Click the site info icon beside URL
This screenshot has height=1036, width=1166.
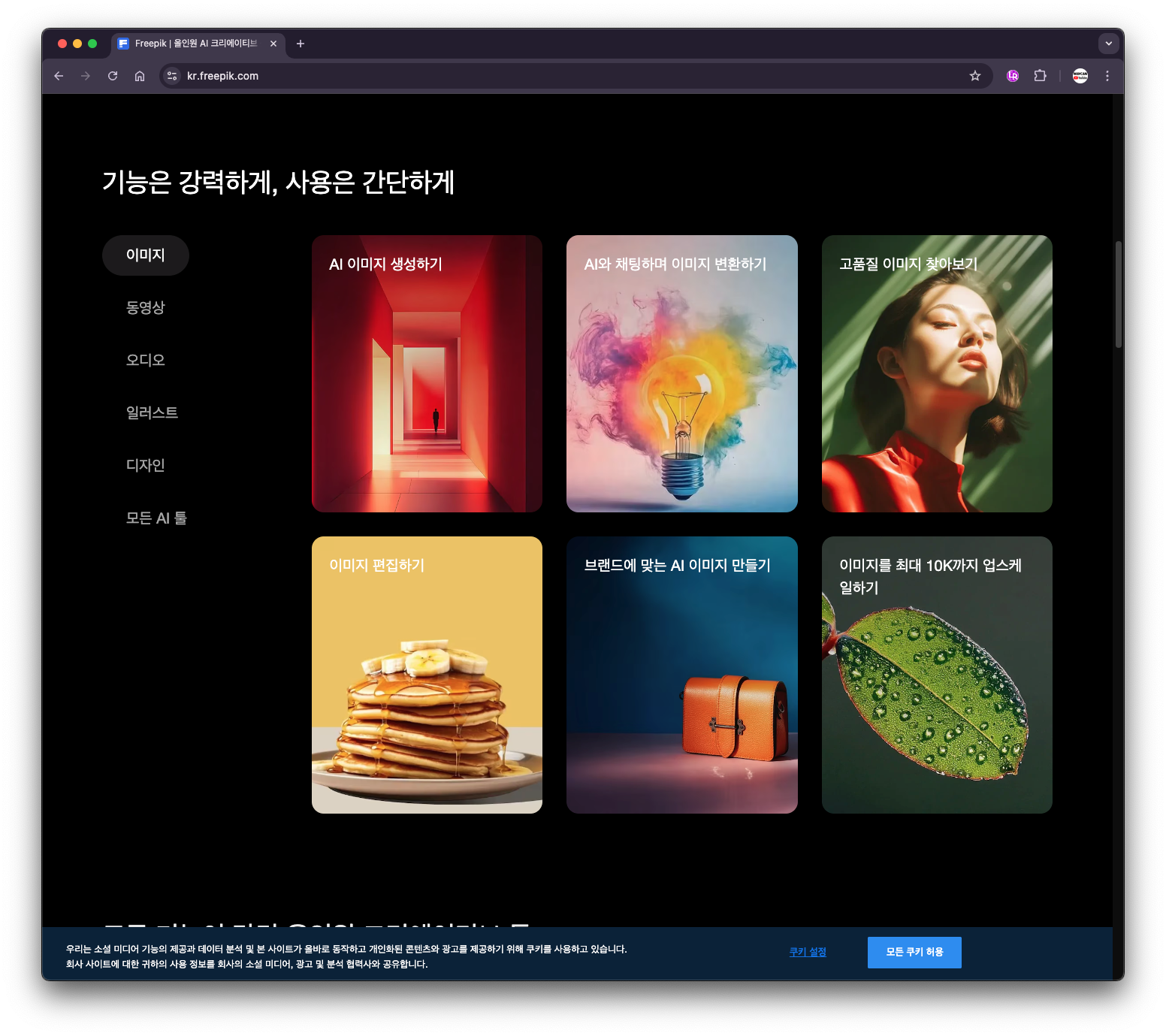172,76
